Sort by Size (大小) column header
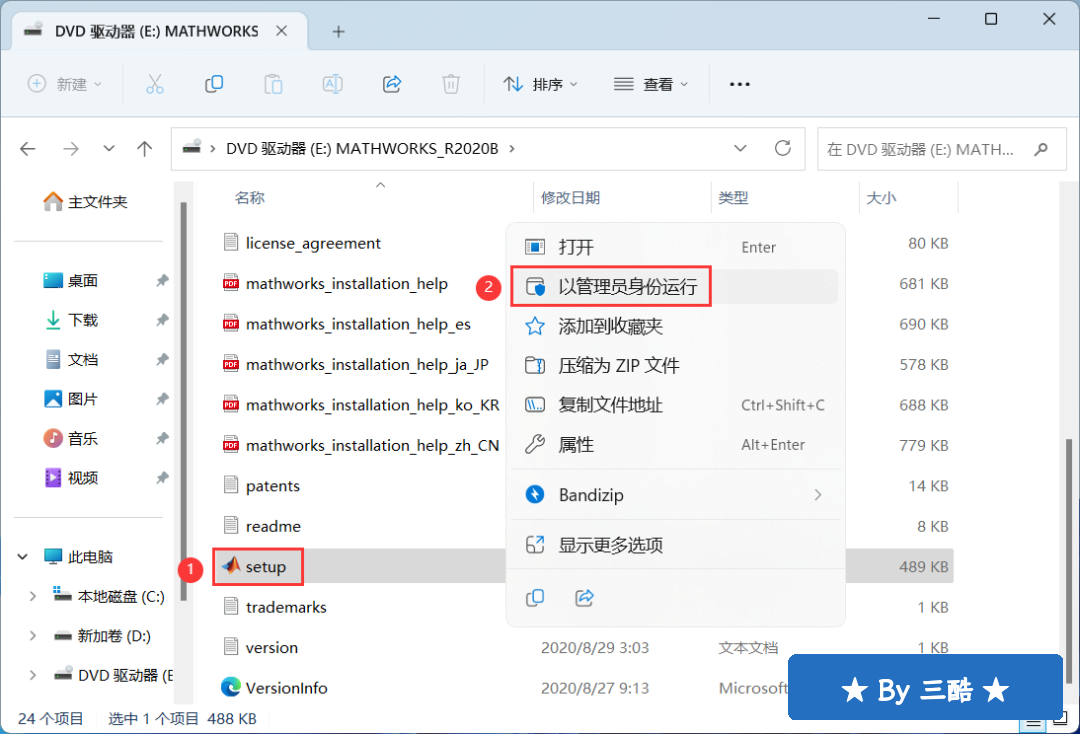 click(881, 198)
